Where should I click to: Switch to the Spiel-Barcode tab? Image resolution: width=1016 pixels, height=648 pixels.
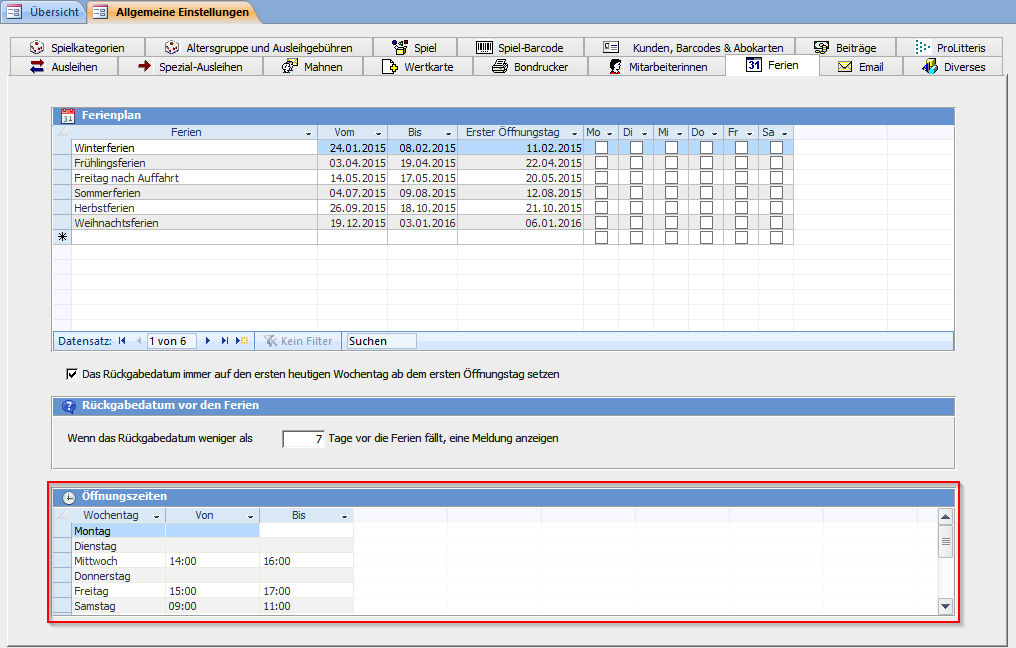520,47
